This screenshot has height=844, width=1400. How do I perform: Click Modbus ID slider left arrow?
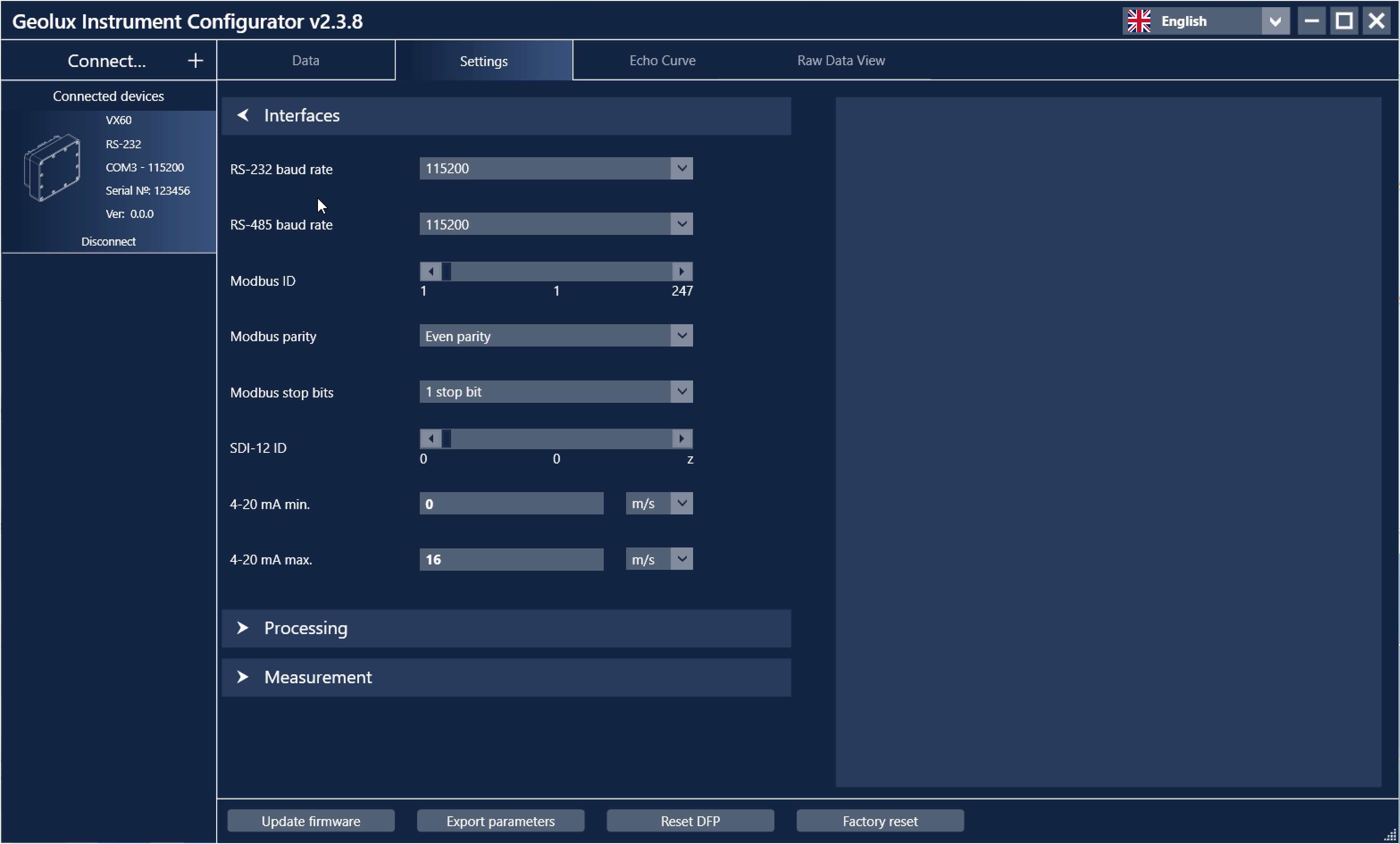point(430,272)
